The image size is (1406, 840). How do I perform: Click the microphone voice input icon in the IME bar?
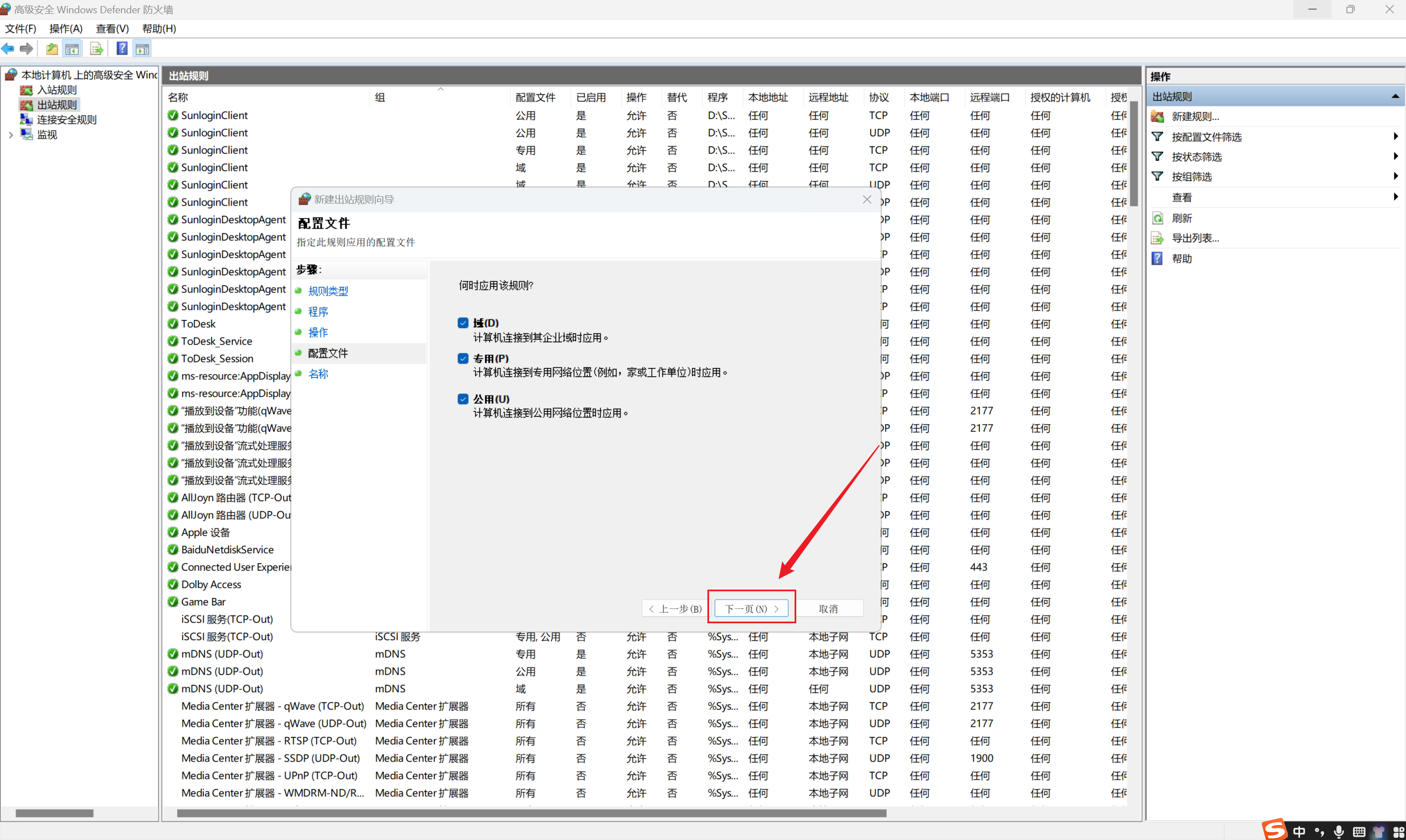point(1339,832)
